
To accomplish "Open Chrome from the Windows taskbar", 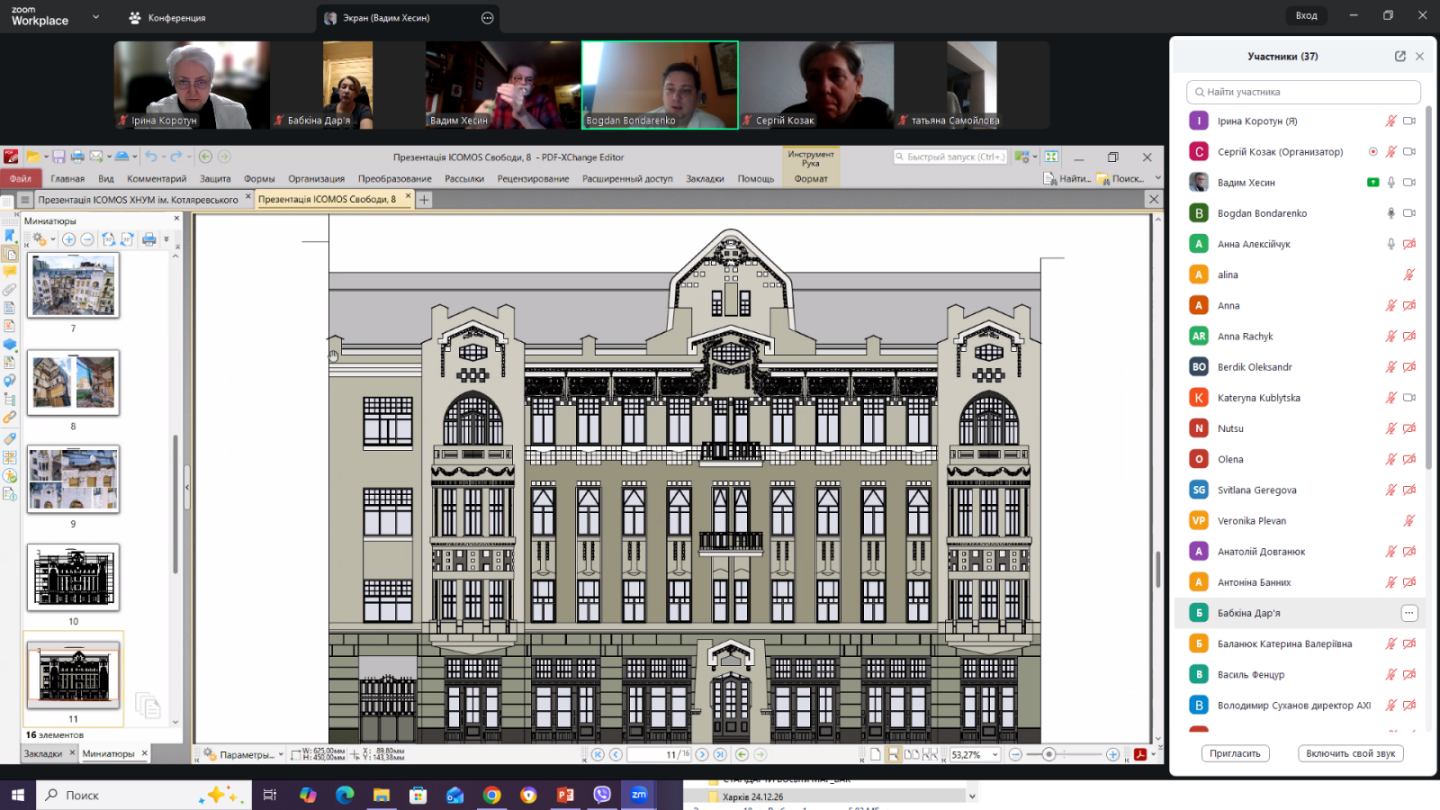I will pyautogui.click(x=491, y=795).
